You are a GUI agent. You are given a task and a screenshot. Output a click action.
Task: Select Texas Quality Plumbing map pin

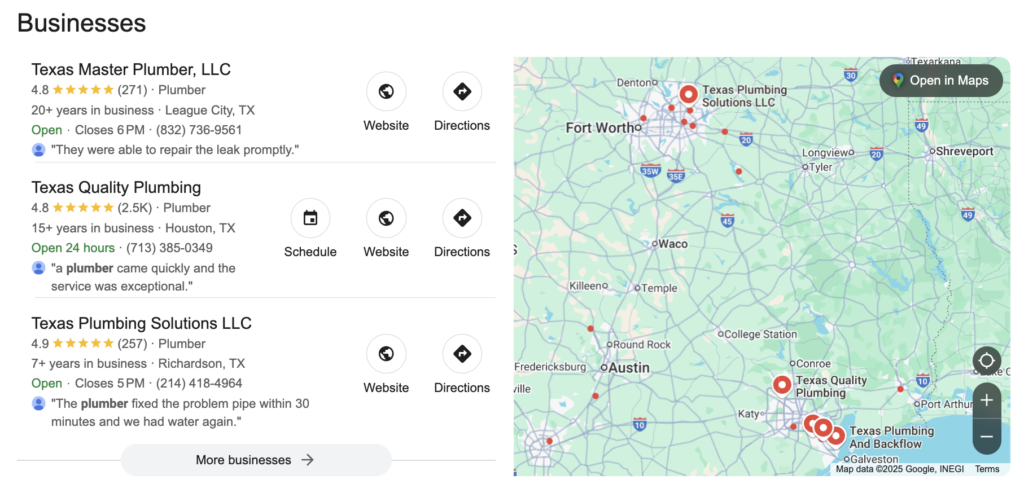(x=782, y=385)
